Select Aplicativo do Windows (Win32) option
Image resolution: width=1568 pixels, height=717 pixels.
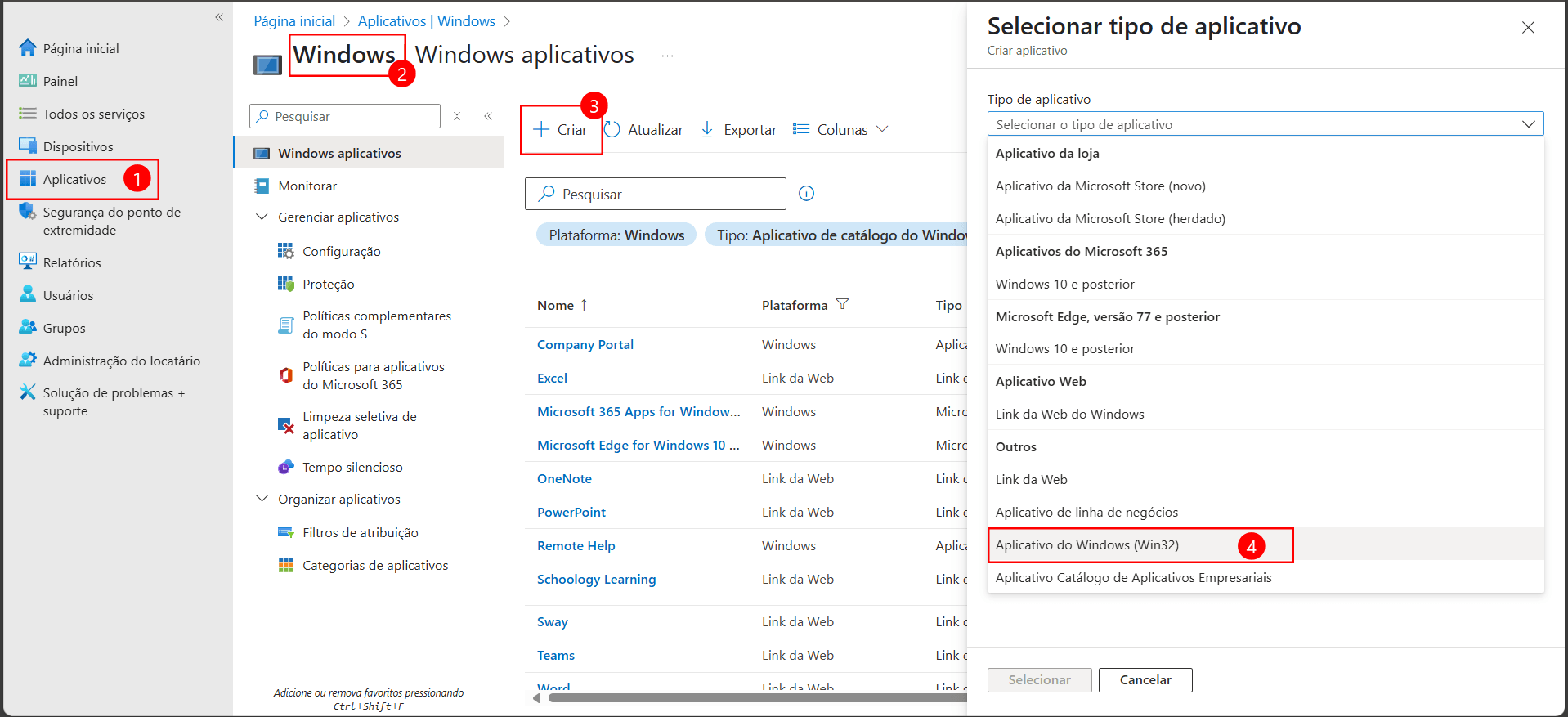(1266, 544)
